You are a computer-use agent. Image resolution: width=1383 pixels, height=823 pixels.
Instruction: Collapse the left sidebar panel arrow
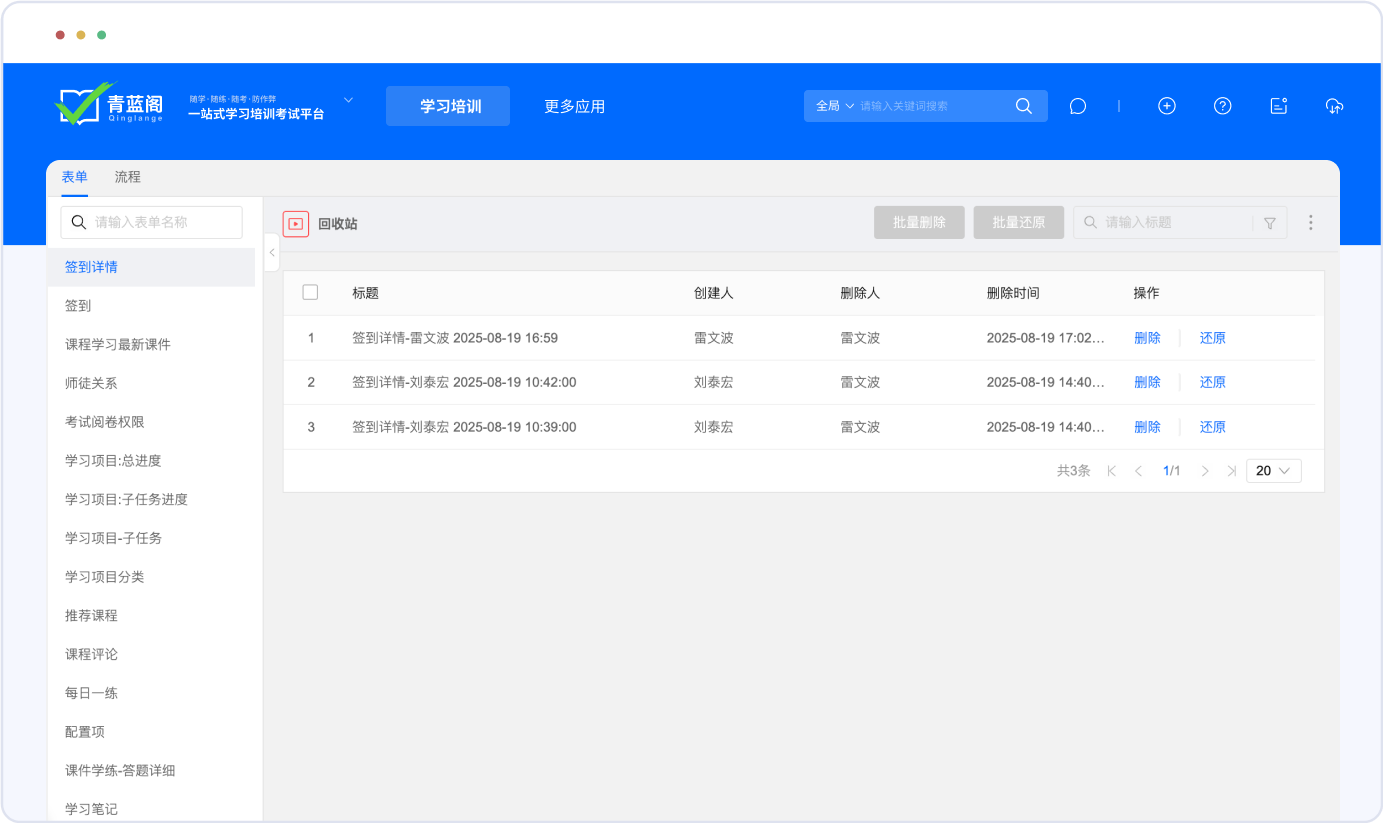pyautogui.click(x=272, y=252)
